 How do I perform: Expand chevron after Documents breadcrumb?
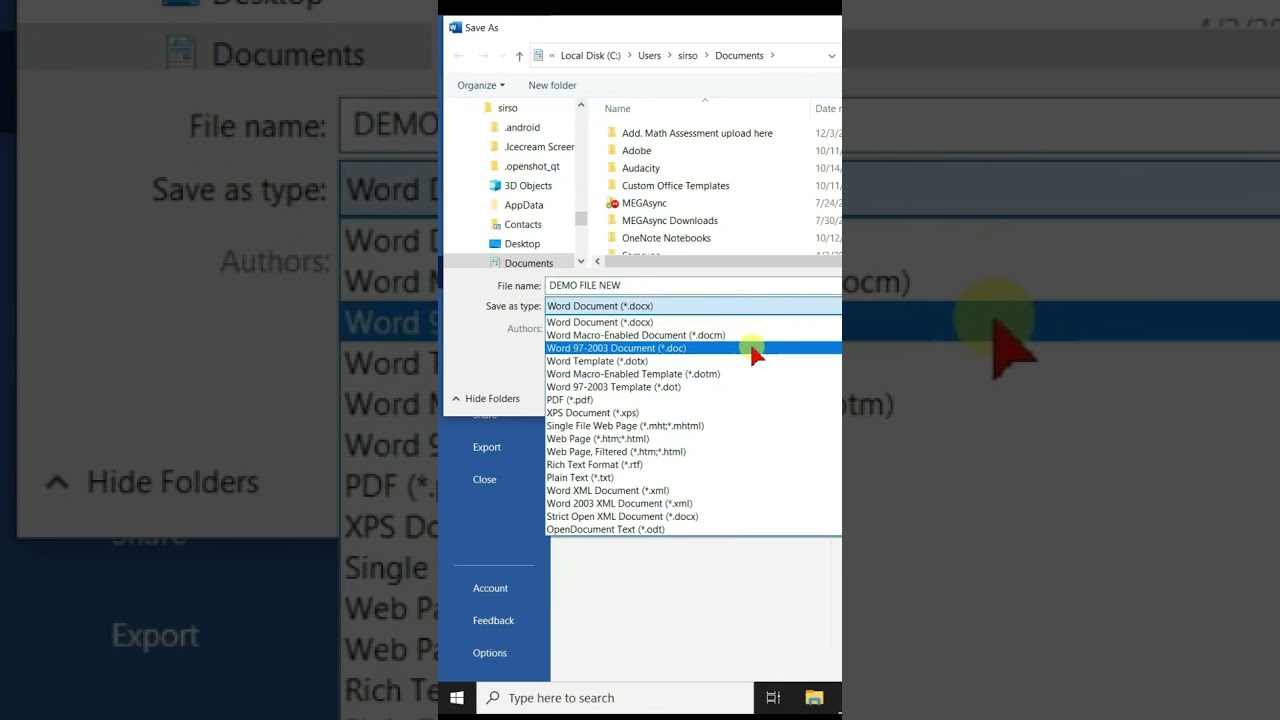(x=773, y=56)
